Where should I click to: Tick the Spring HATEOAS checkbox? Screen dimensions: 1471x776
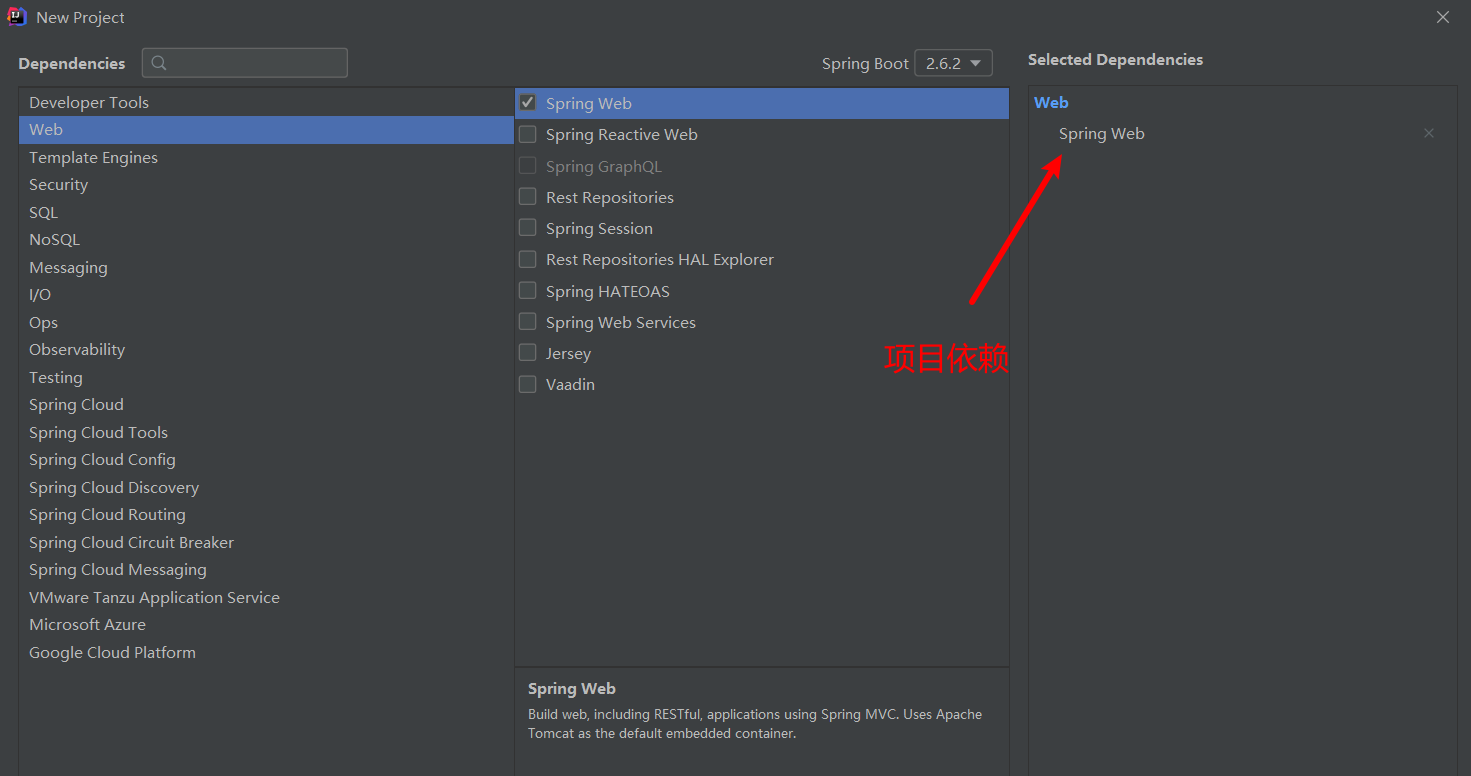point(527,291)
